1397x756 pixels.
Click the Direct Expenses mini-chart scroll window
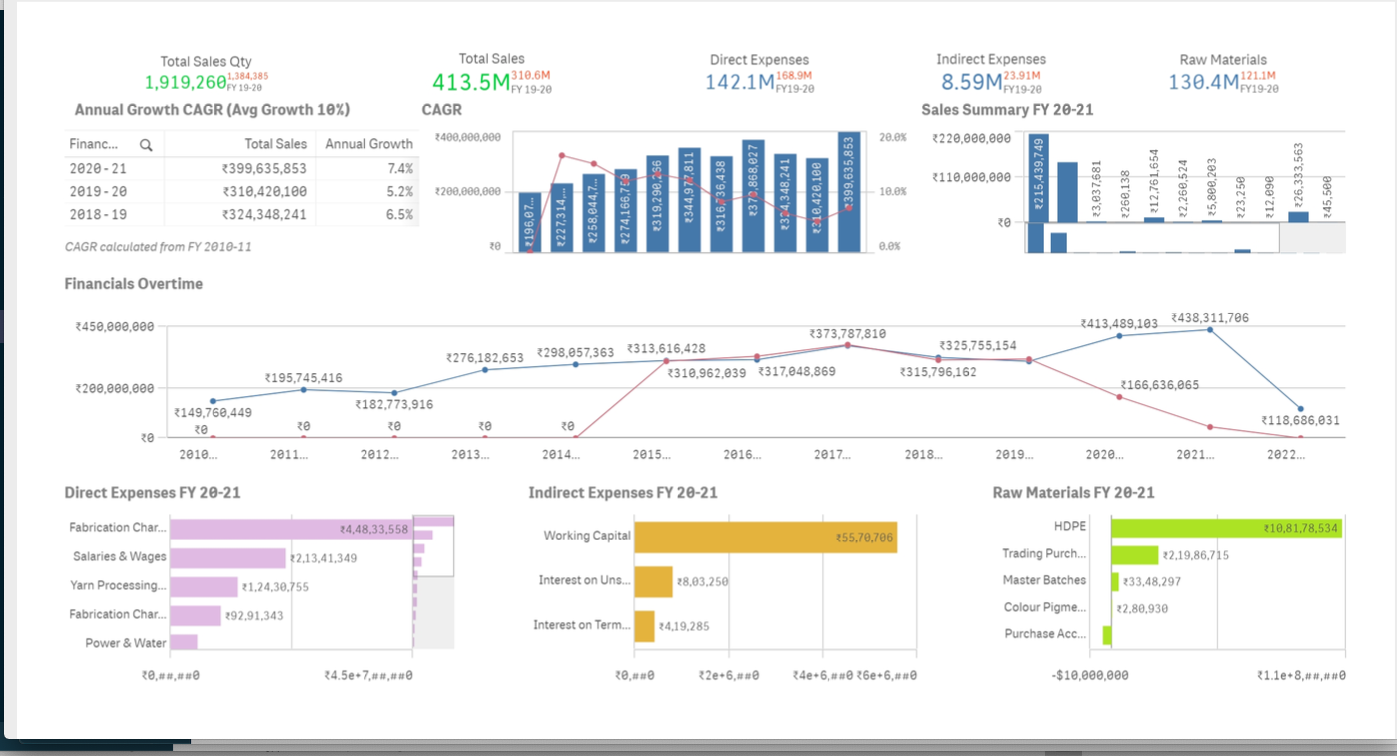[433, 546]
